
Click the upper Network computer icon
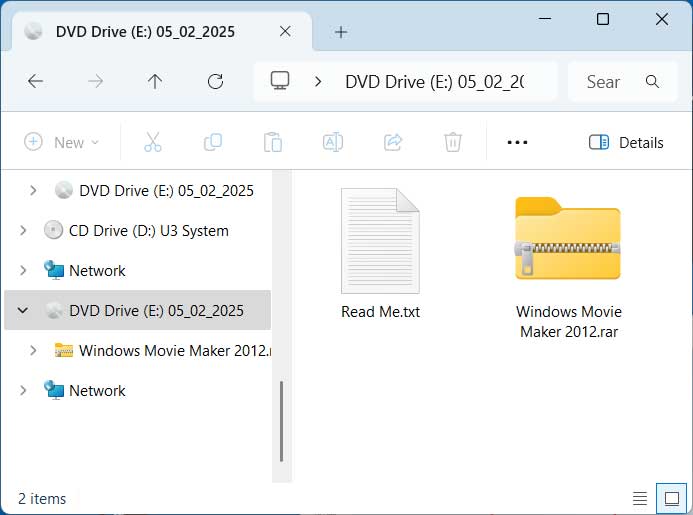click(x=54, y=270)
